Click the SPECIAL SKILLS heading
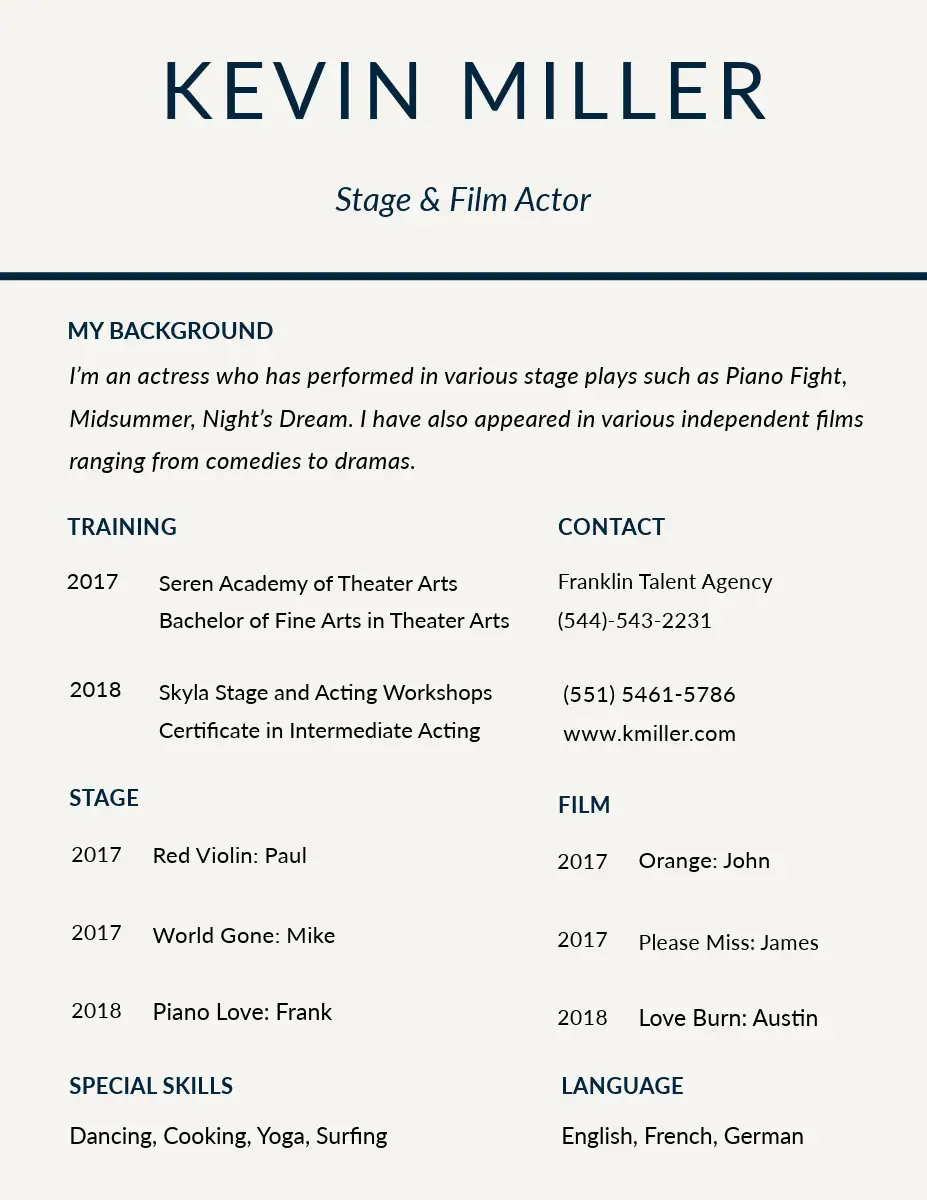927x1200 pixels. [151, 1086]
